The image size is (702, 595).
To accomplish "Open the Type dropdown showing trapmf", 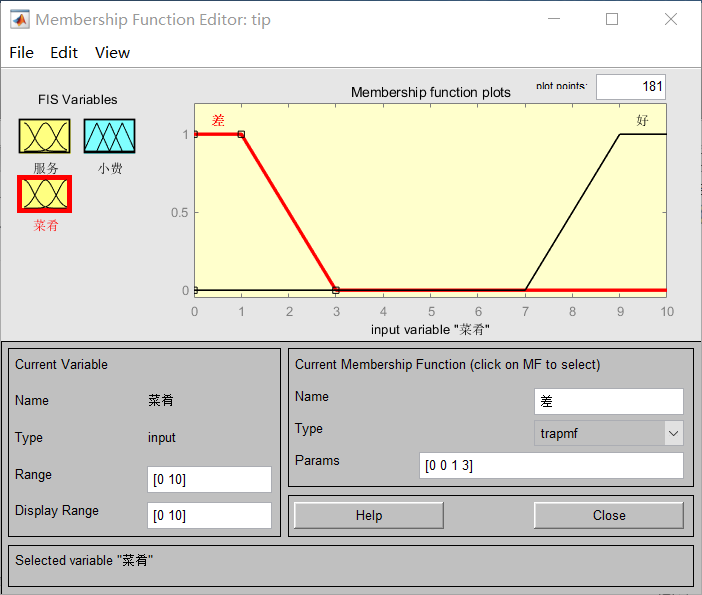I will tap(608, 433).
